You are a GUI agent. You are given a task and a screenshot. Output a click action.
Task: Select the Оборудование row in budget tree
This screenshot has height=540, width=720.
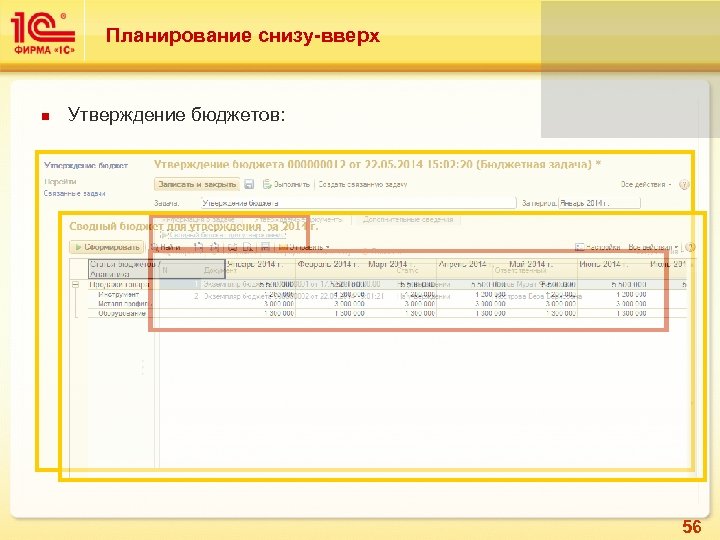click(122, 313)
